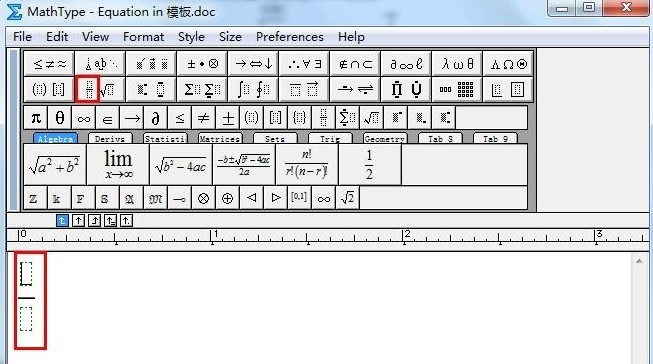Viewport: 653px width, 364px height.
Task: Open the products and set theory templates palette
Action: click(x=406, y=89)
